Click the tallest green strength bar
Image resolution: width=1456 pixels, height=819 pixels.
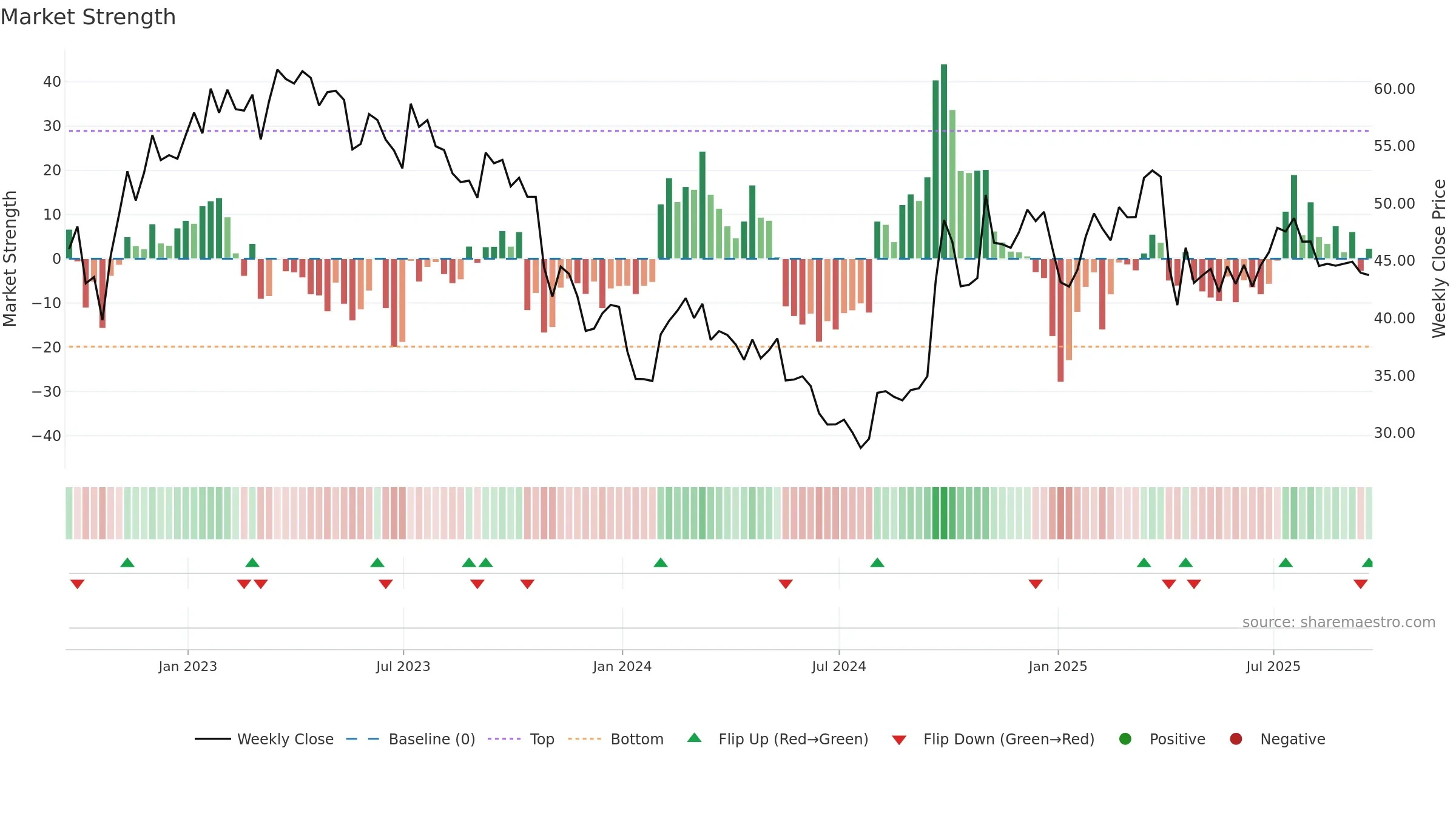[944, 161]
